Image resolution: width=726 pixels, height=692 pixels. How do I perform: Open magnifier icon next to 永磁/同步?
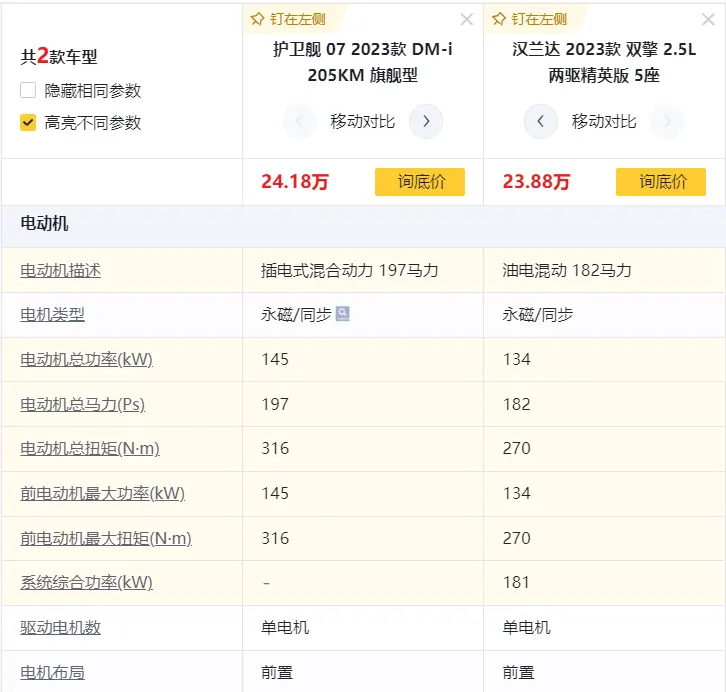pyautogui.click(x=343, y=313)
